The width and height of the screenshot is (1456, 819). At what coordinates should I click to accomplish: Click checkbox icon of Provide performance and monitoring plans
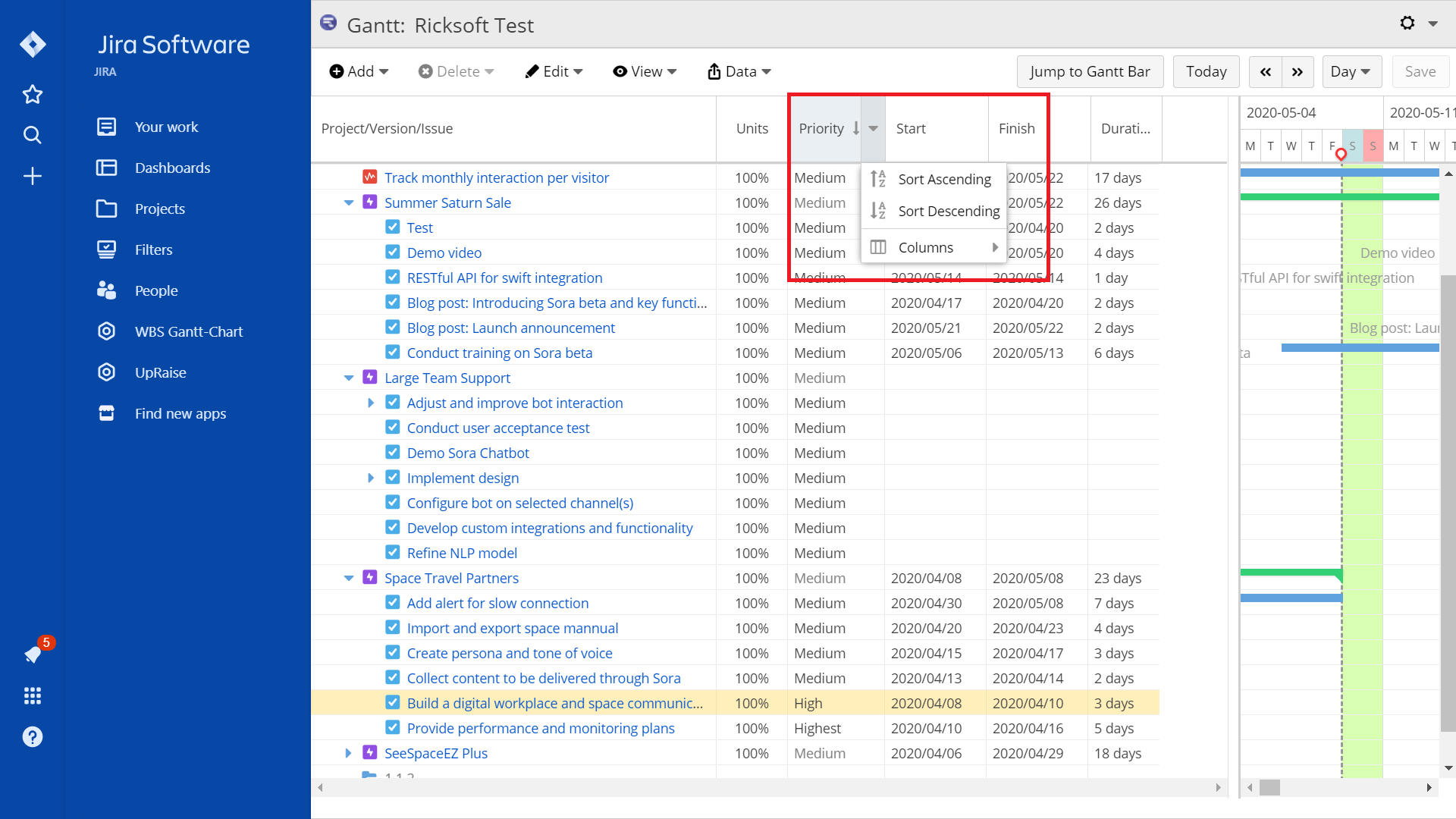coord(393,727)
